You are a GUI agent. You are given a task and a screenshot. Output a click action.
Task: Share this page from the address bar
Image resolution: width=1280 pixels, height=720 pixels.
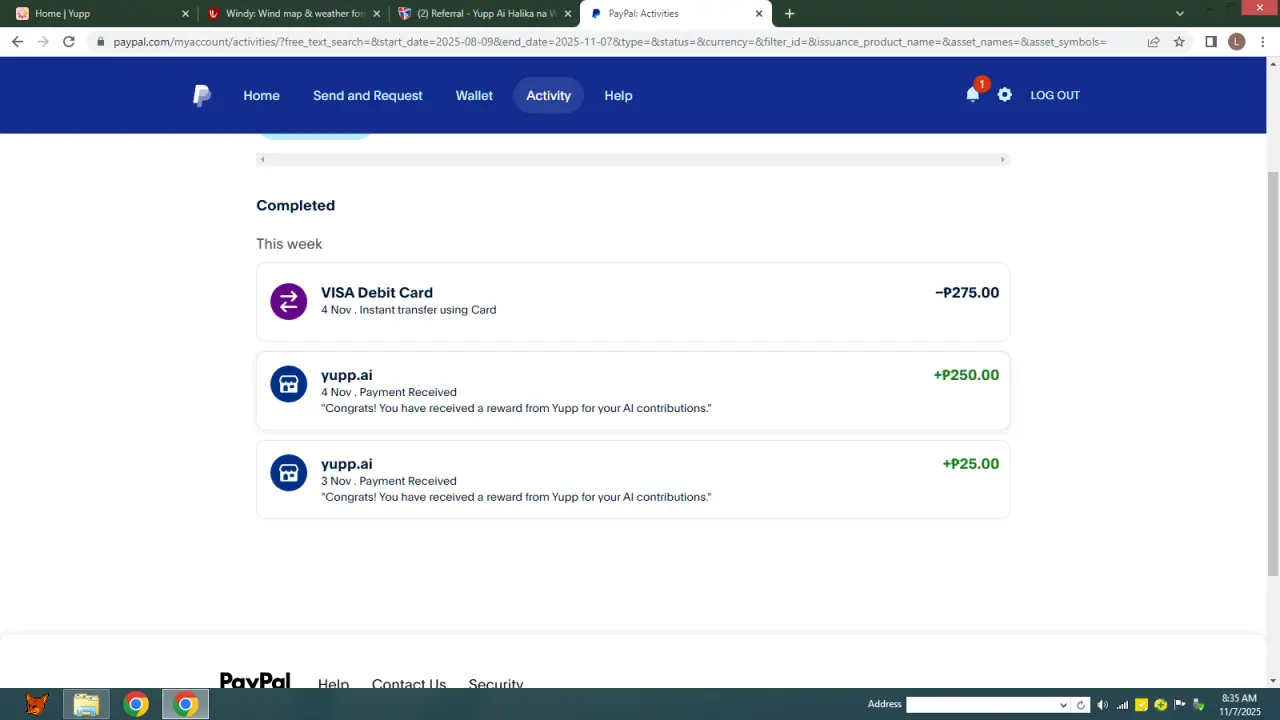(x=1153, y=42)
